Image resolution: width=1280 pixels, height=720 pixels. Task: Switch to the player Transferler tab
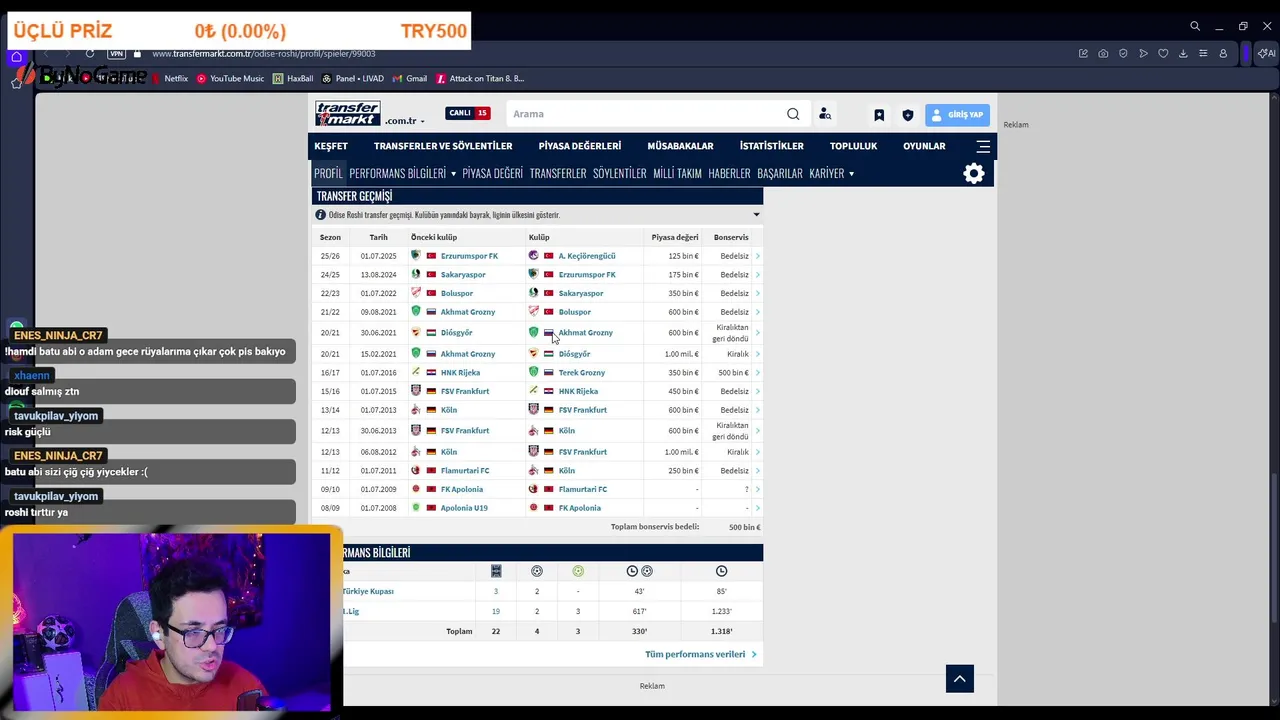point(558,174)
